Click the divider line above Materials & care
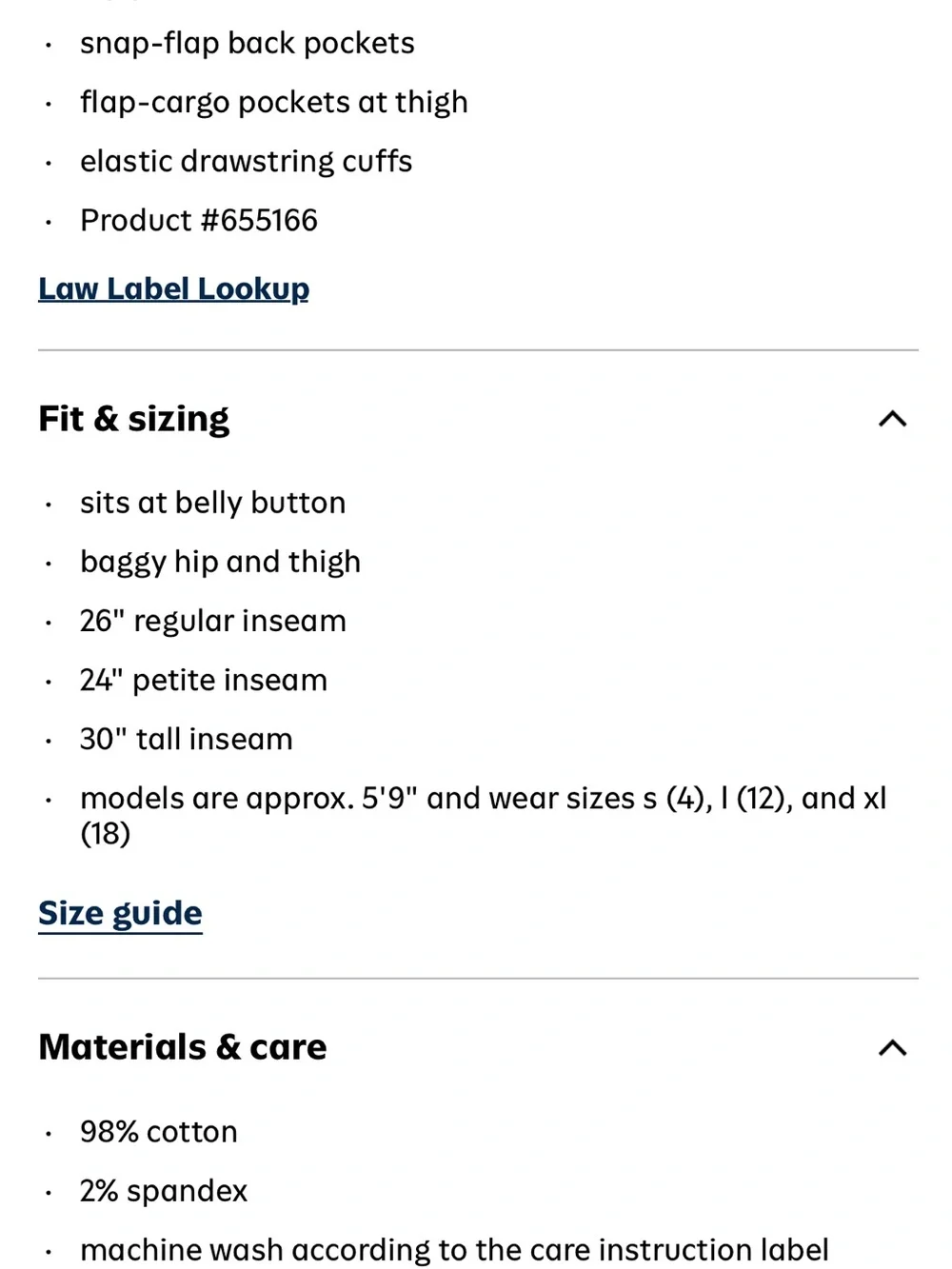Viewport: 952px width, 1269px height. tap(478, 978)
